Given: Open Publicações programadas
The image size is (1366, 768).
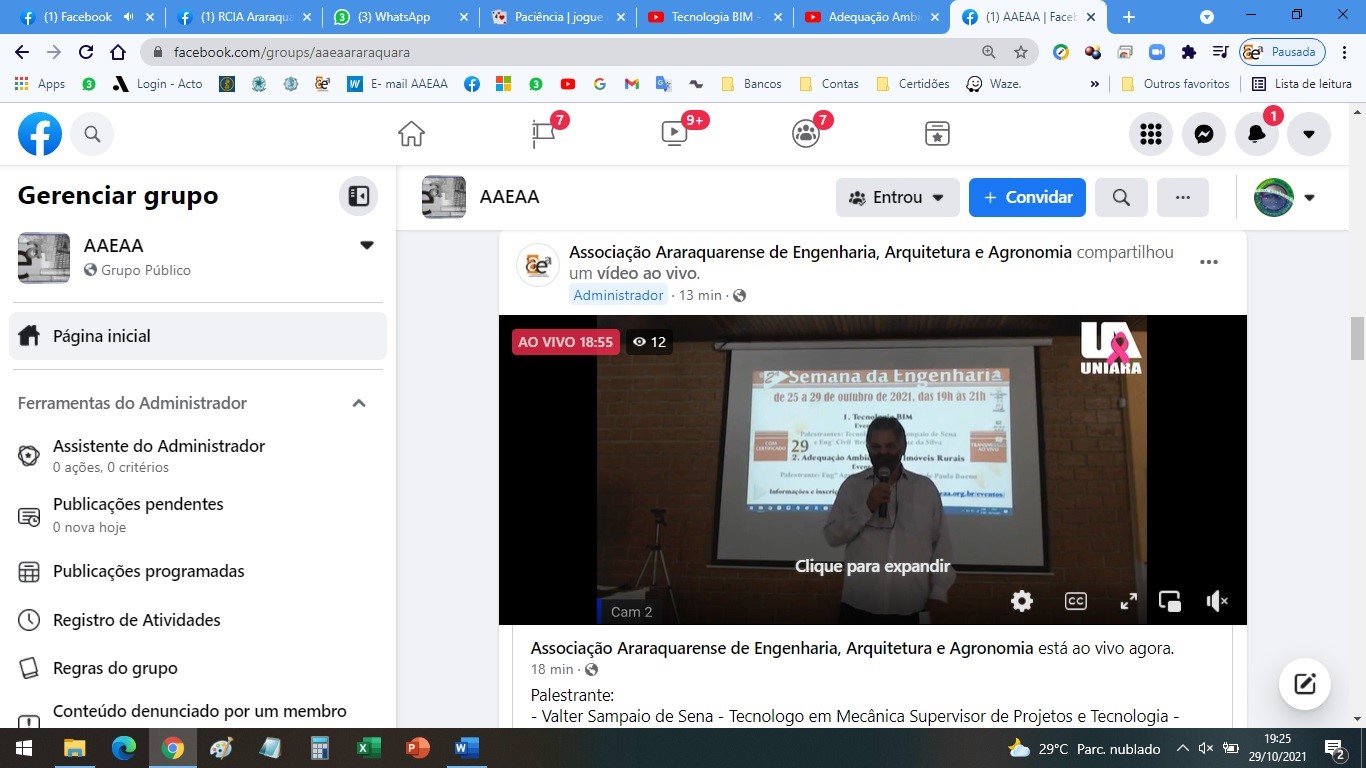Looking at the screenshot, I should [198, 572].
